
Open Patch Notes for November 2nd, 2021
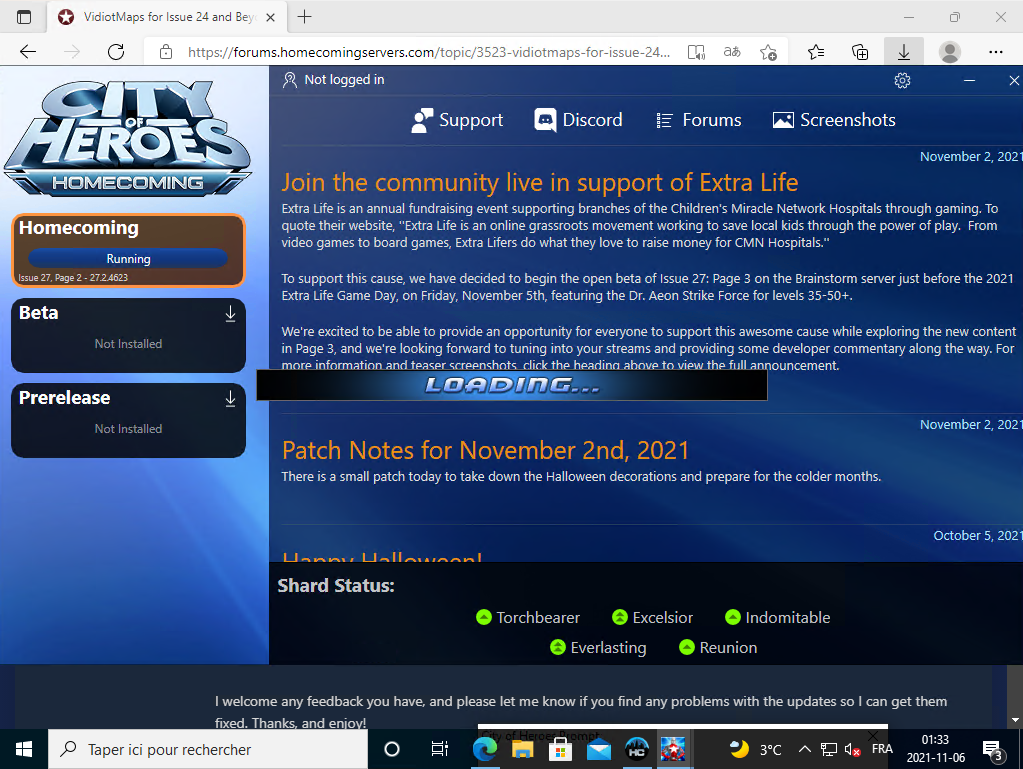[x=485, y=451]
